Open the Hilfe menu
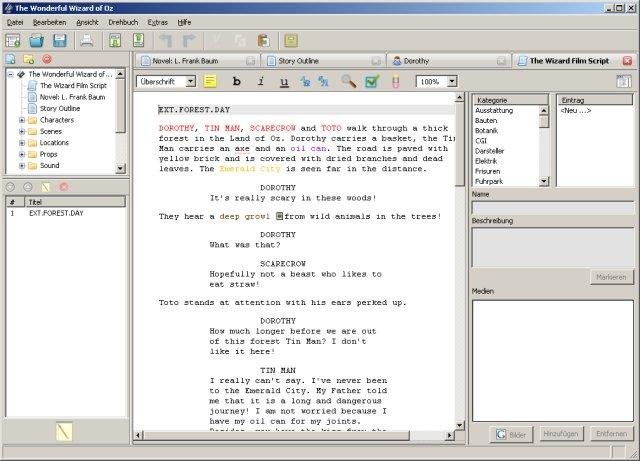 pyautogui.click(x=184, y=22)
